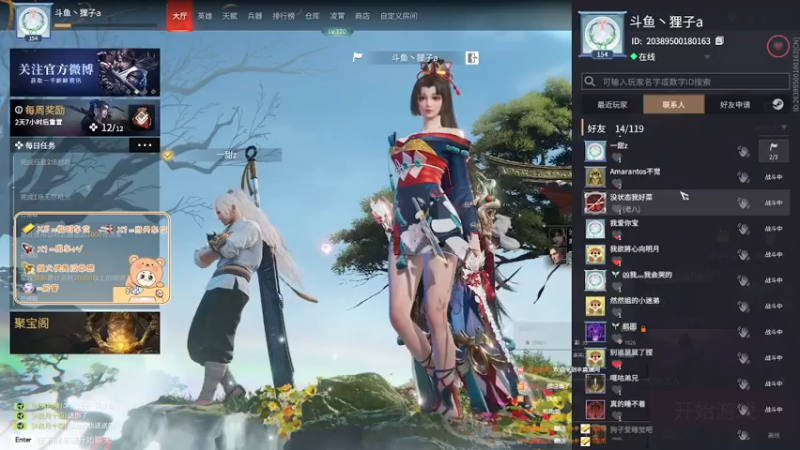Click the 2/3 team flag button for 一甜z
The image size is (800, 450).
773,151
